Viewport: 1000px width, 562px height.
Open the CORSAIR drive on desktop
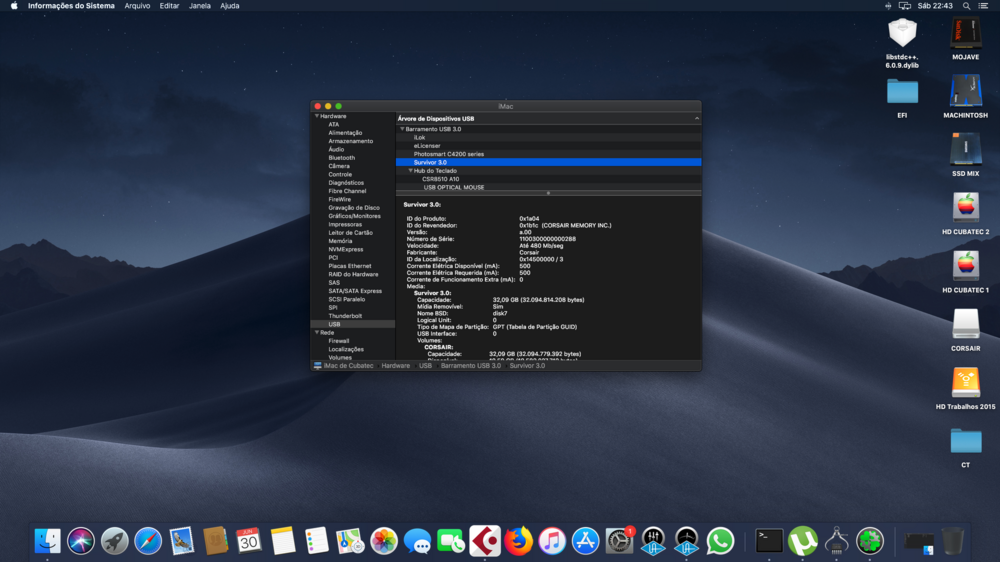click(x=965, y=324)
